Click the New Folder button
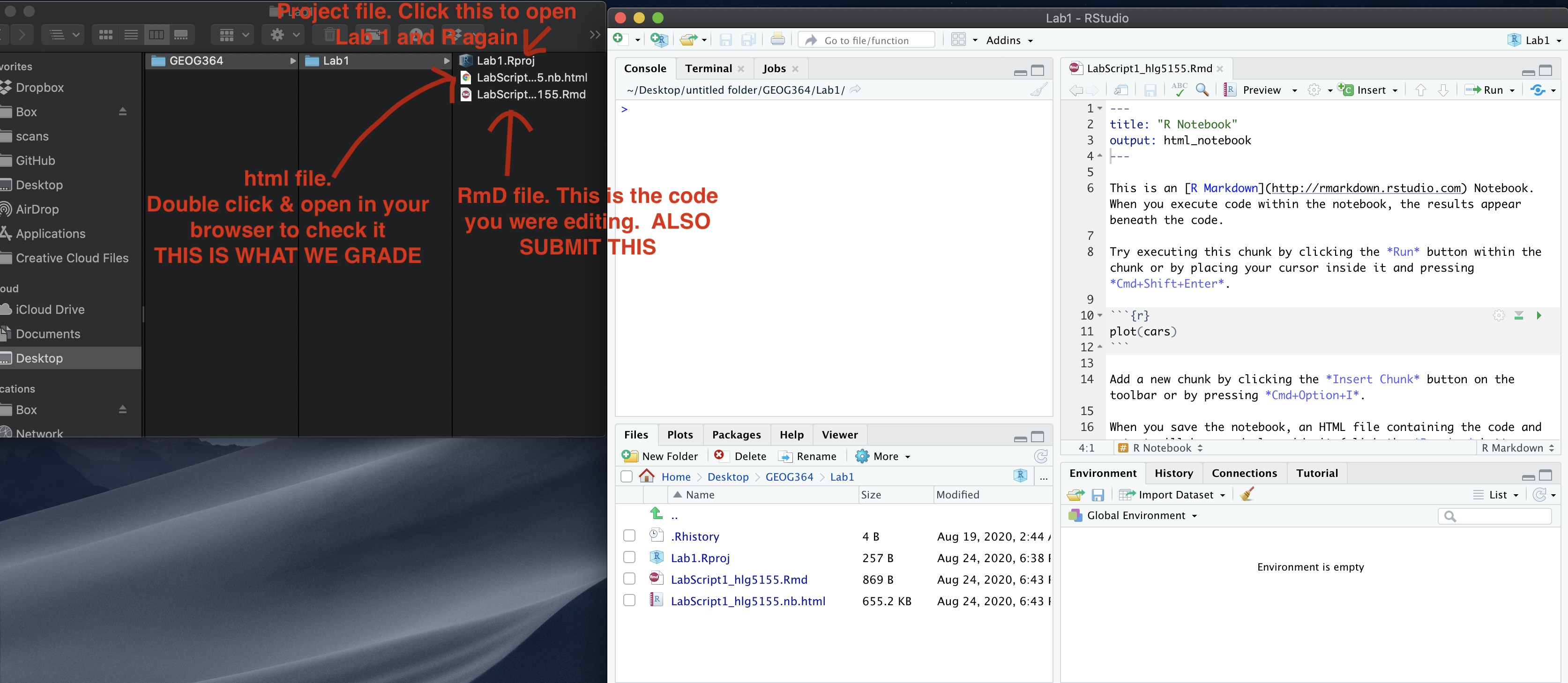The width and height of the screenshot is (1568, 683). coord(660,456)
